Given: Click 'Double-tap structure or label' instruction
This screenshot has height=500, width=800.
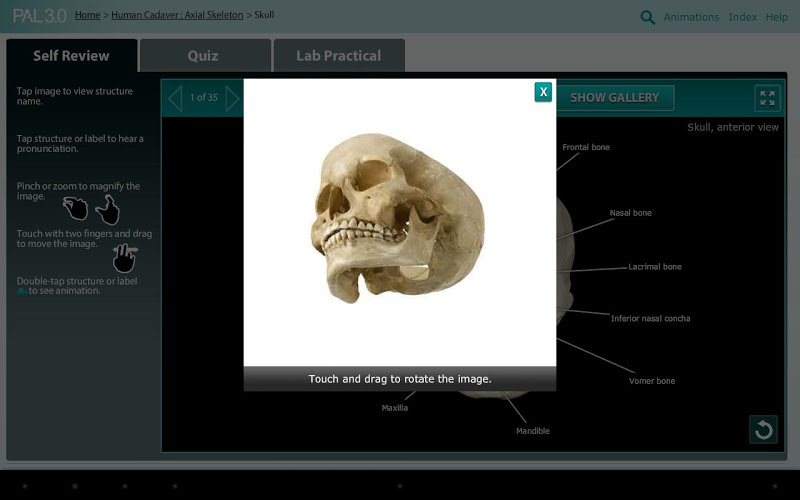Looking at the screenshot, I should 77,286.
